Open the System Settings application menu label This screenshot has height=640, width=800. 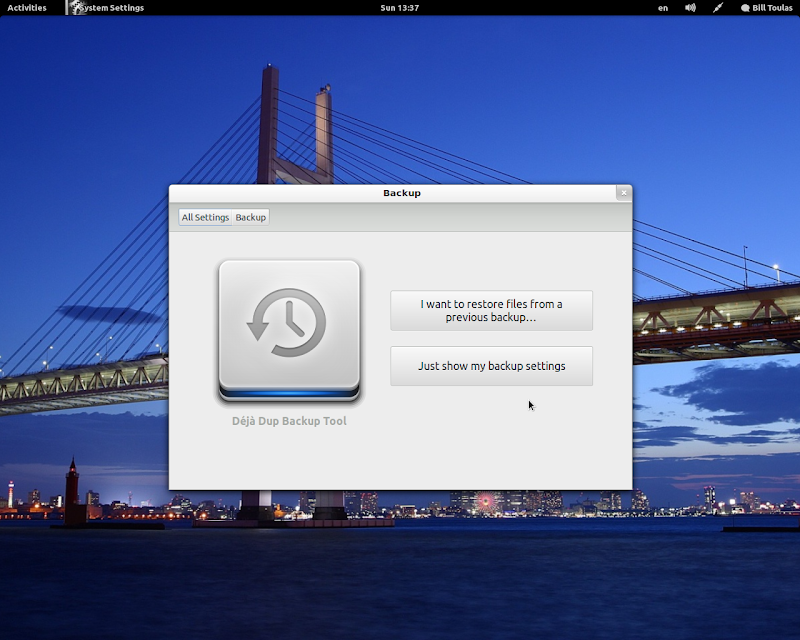(x=113, y=8)
